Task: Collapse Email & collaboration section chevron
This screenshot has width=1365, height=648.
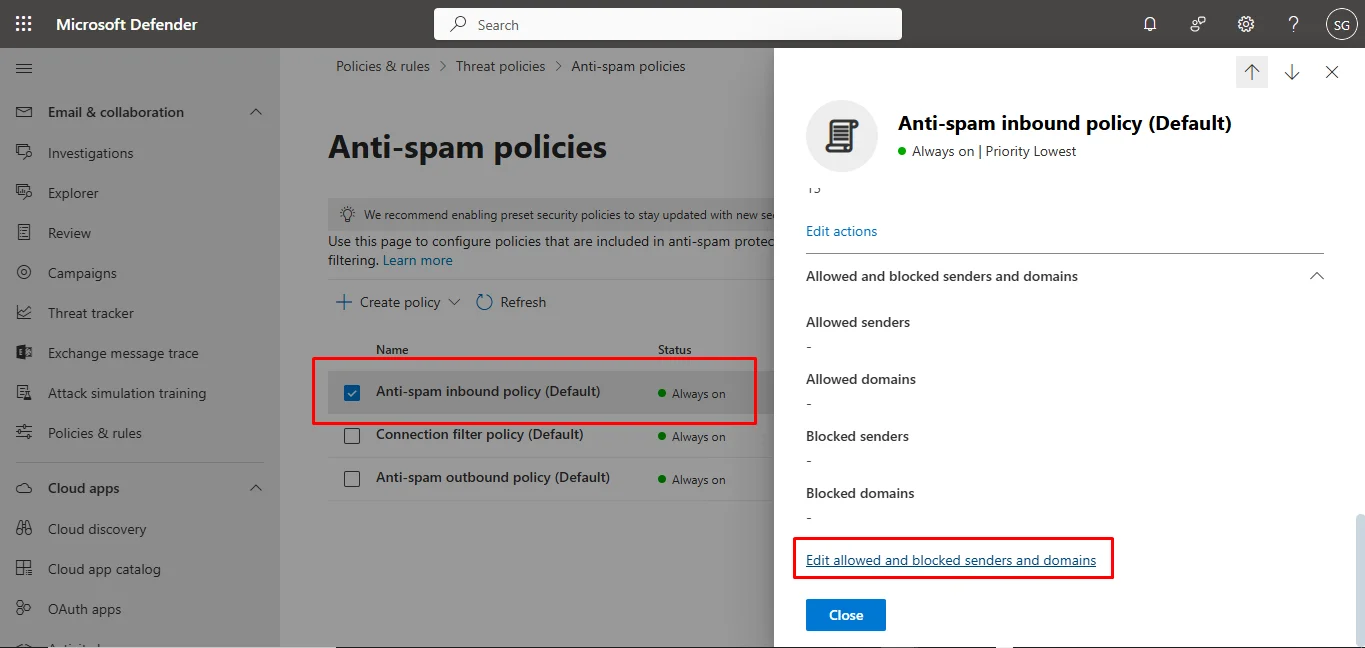Action: click(256, 112)
